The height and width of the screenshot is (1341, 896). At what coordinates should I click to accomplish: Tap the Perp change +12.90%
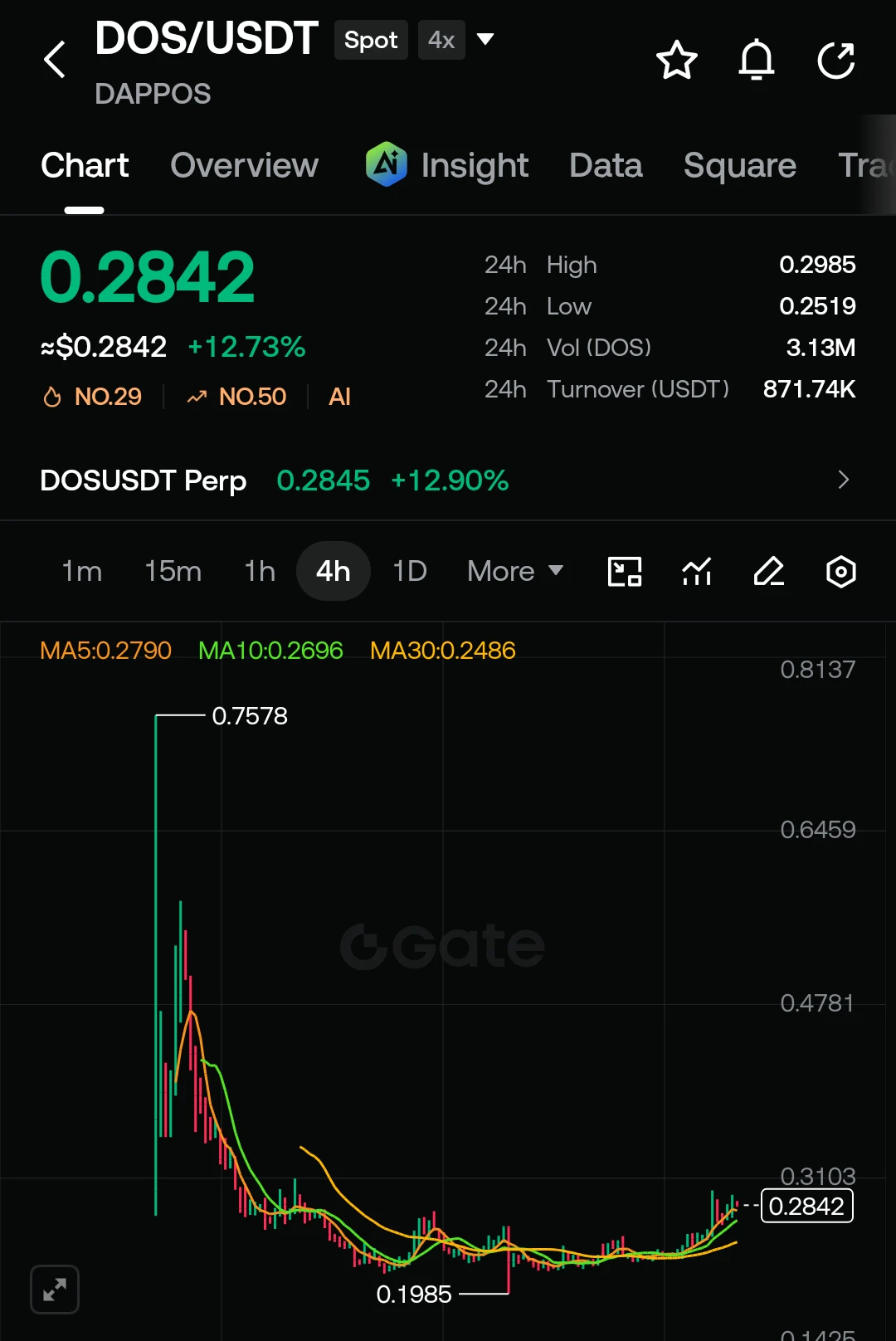[x=450, y=480]
